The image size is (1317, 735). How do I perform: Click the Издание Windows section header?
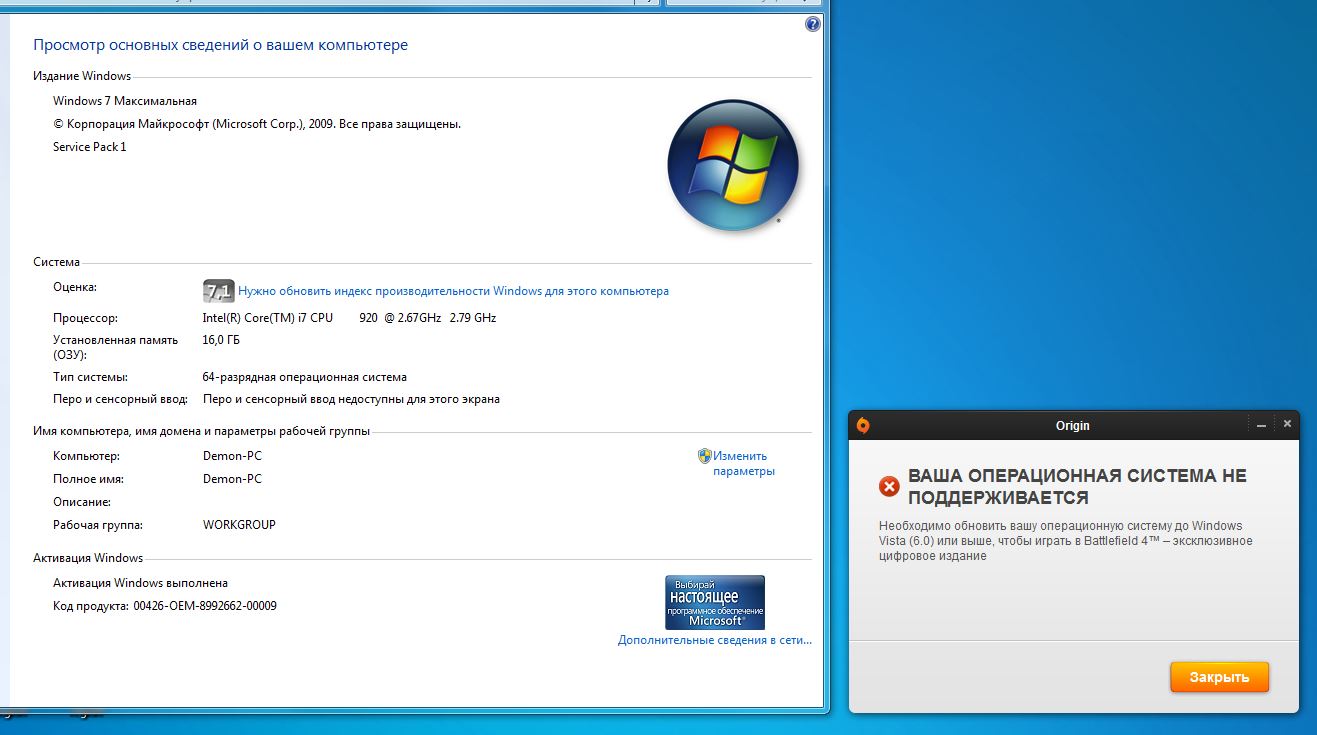(82, 76)
